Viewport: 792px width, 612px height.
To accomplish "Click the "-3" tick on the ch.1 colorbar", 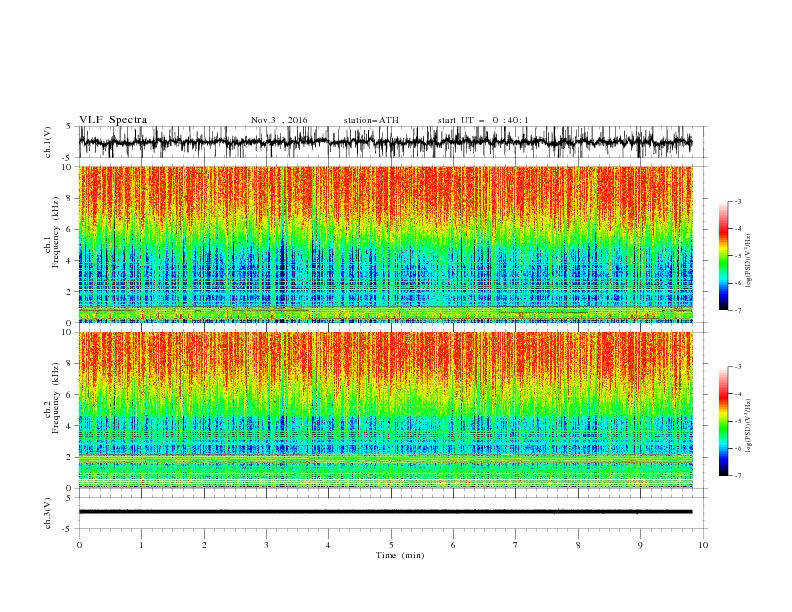I will click(738, 201).
